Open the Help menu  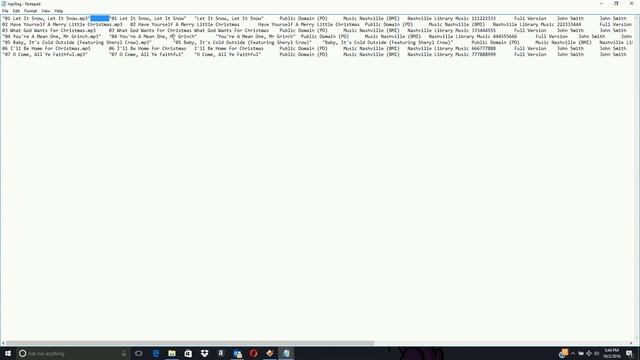tap(59, 11)
